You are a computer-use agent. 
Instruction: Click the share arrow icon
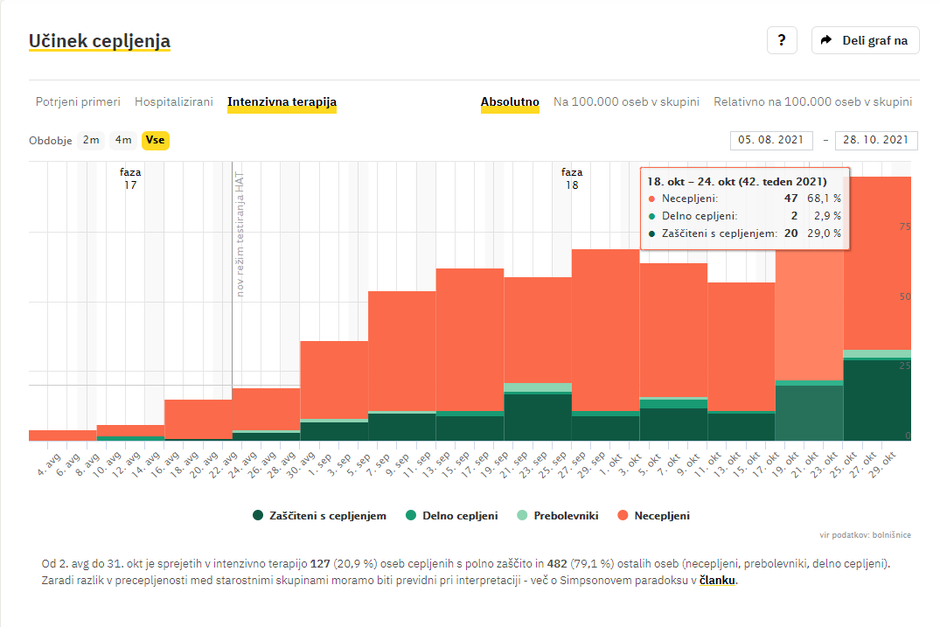826,41
